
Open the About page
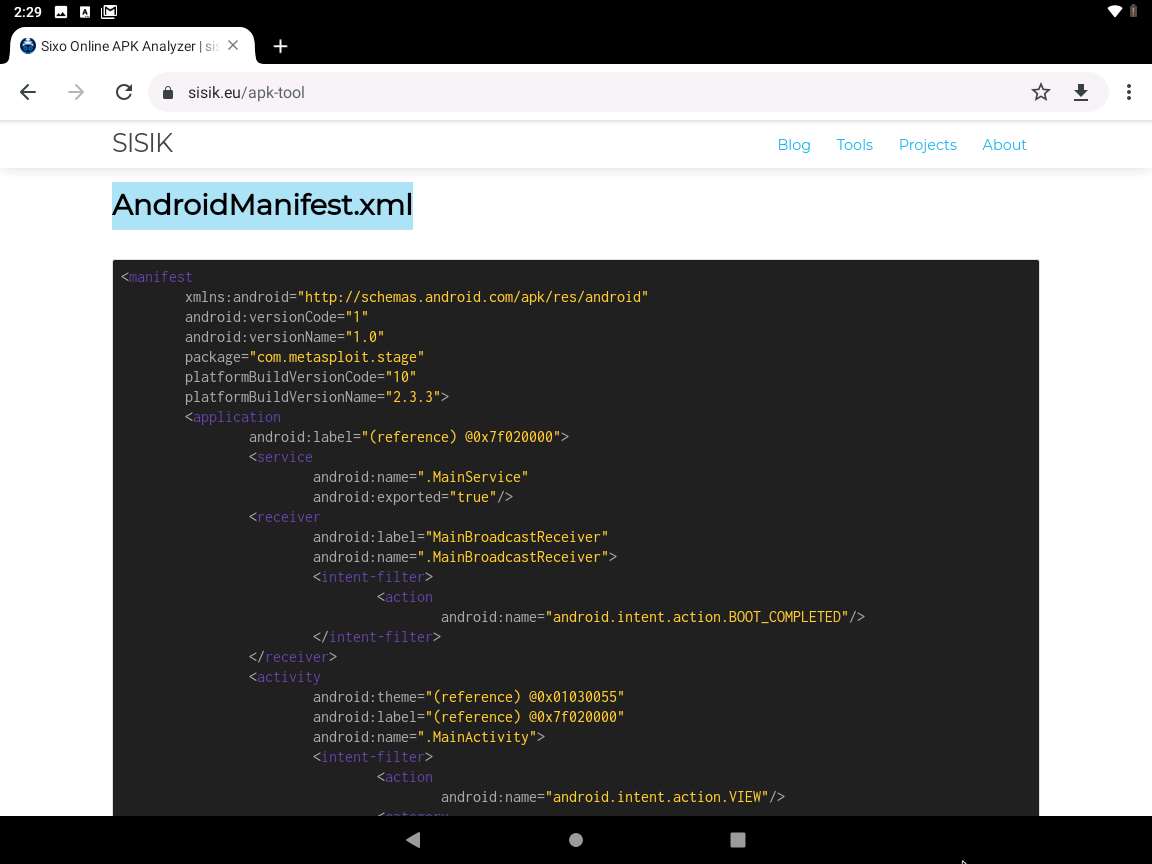tap(1004, 145)
